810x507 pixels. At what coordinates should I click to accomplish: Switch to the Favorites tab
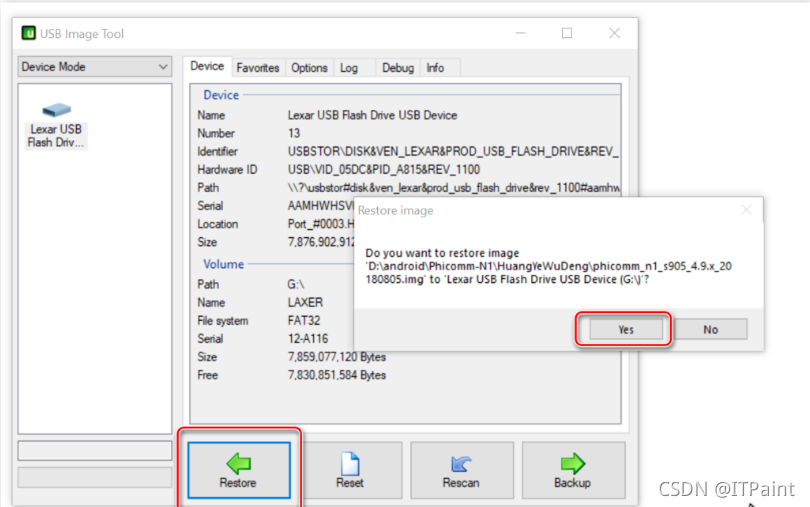pyautogui.click(x=257, y=68)
